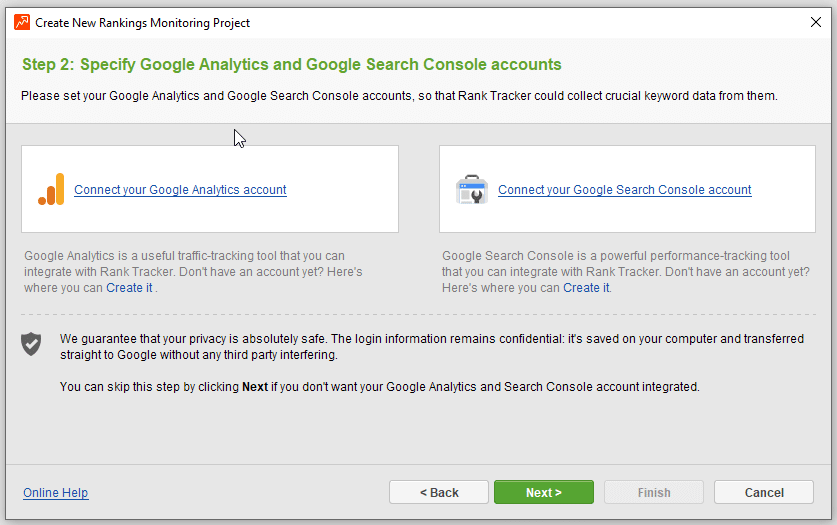Close the Create New Rankings Monitoring Project window
Image resolution: width=837 pixels, height=525 pixels.
tap(815, 22)
